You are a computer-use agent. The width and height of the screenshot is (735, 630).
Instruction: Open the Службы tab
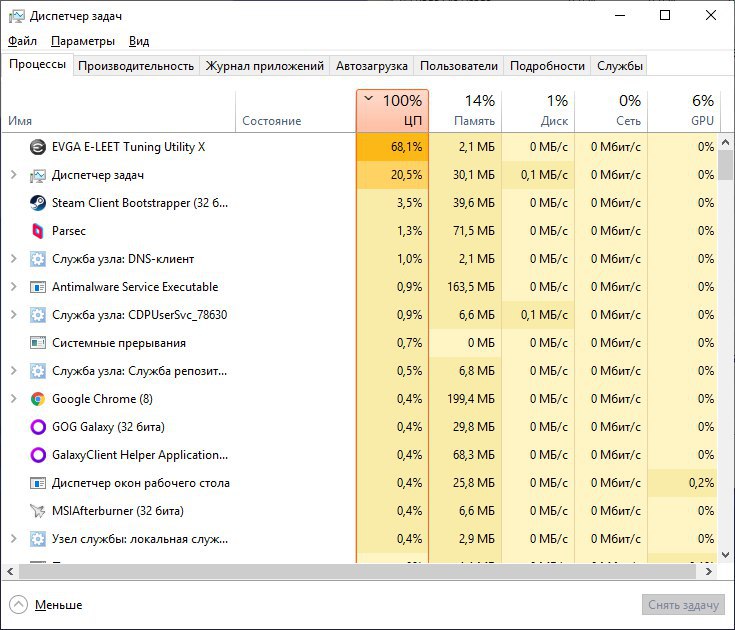(x=620, y=66)
